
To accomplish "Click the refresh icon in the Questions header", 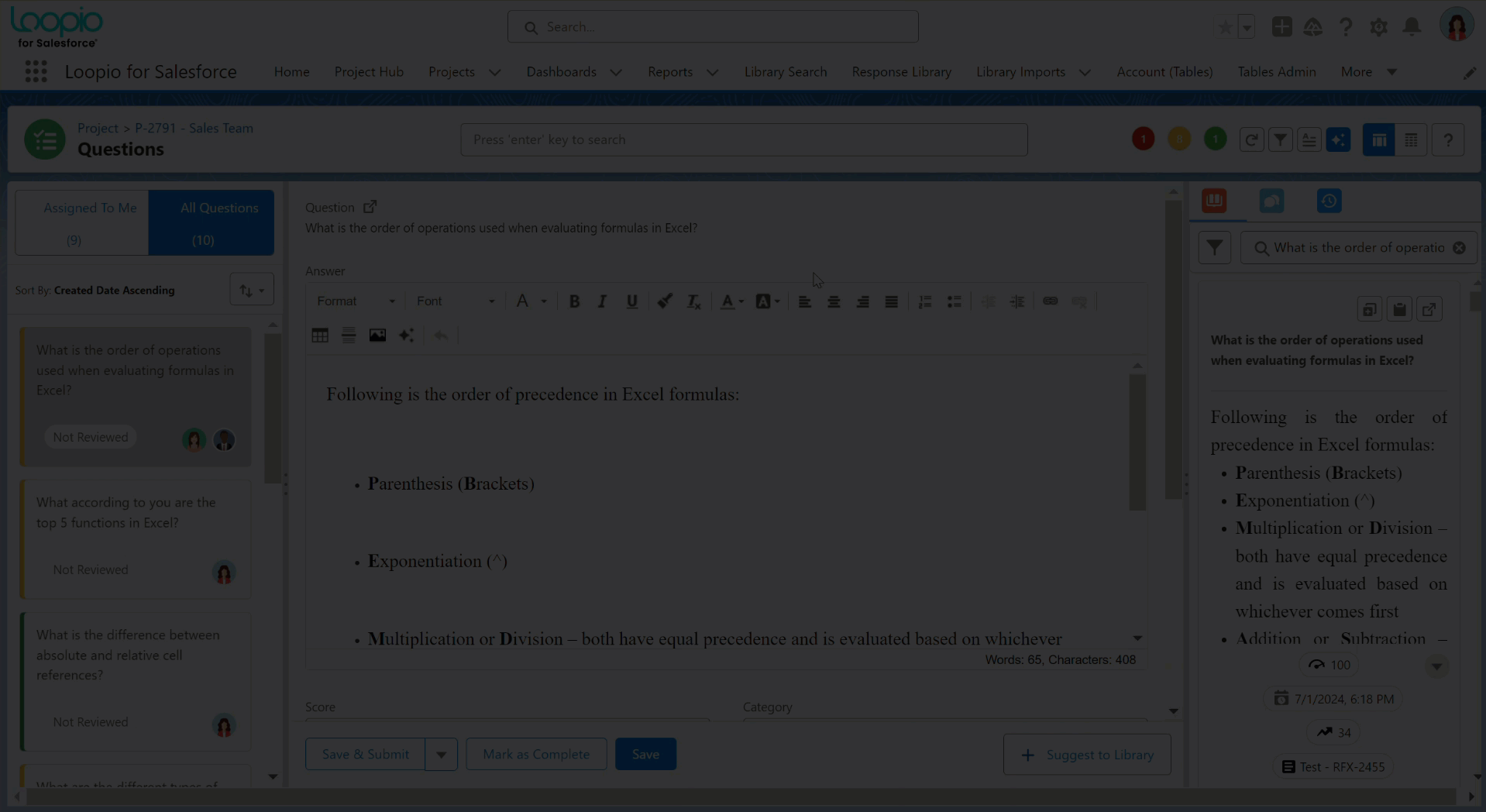I will coord(1251,140).
